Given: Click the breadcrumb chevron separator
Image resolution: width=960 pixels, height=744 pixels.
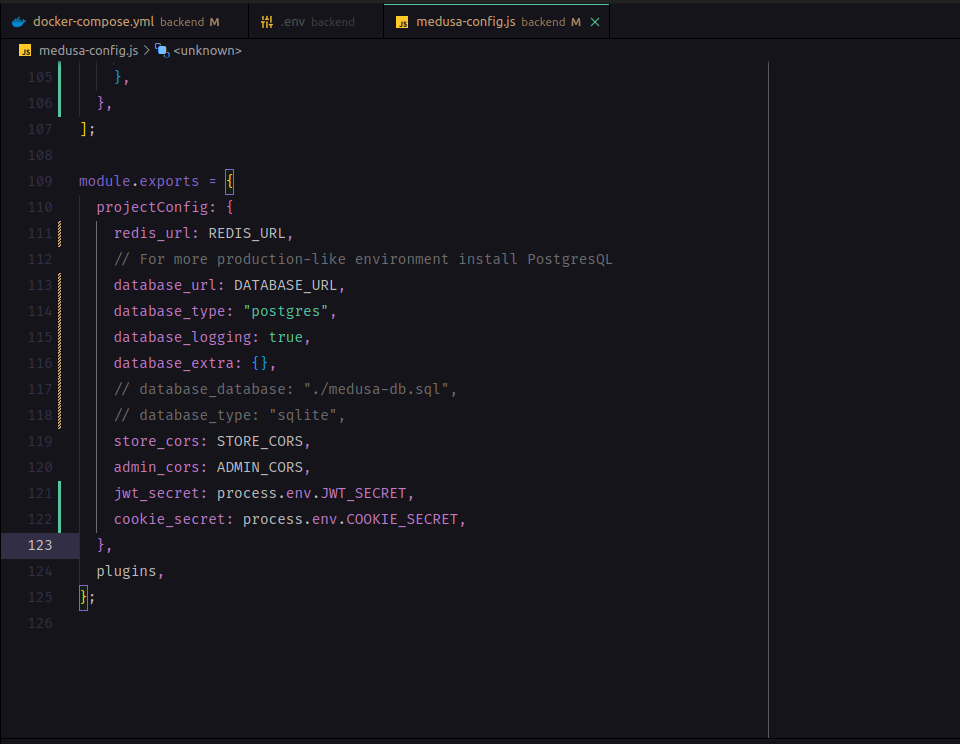Looking at the screenshot, I should [x=146, y=50].
